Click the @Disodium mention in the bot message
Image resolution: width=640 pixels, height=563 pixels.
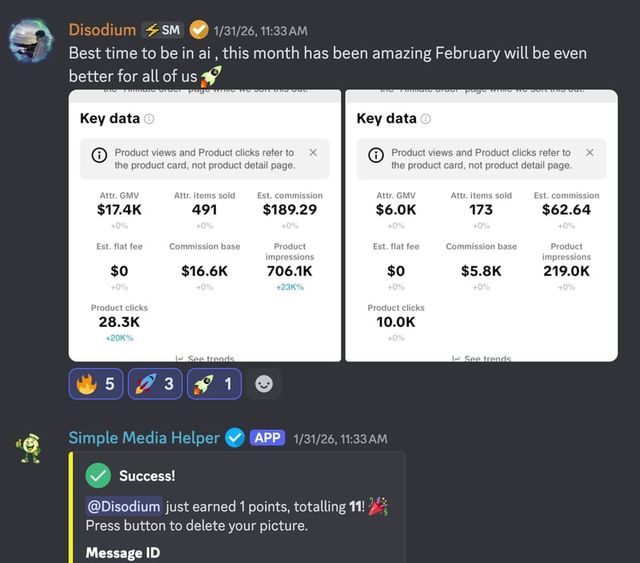(124, 507)
